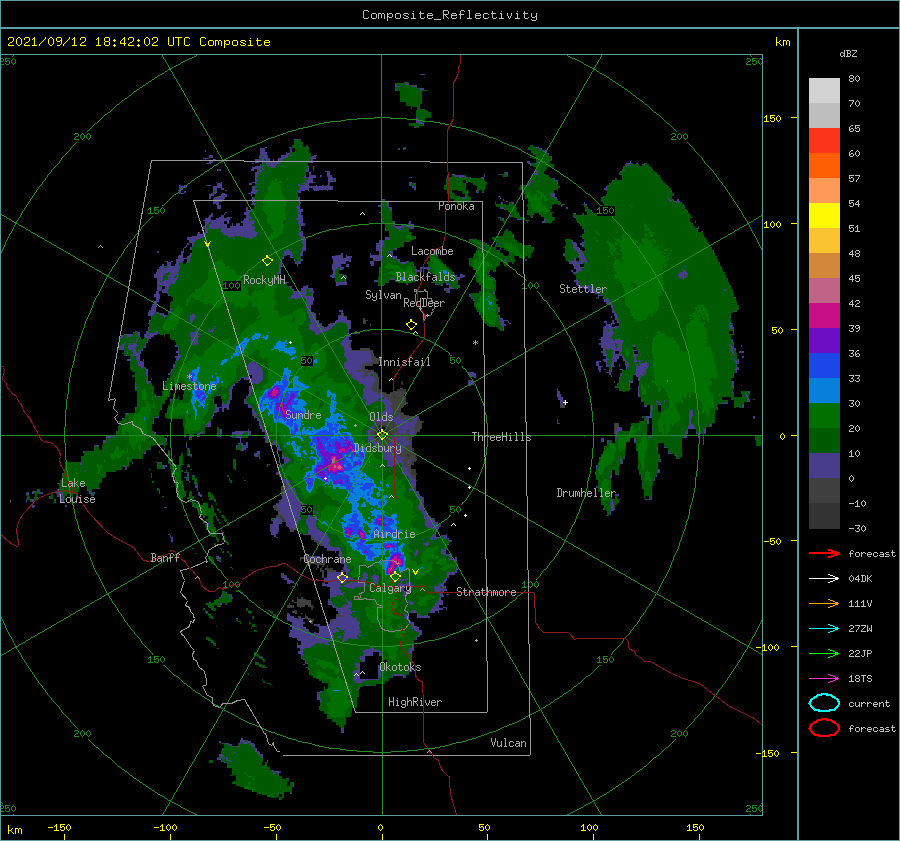Viewport: 900px width, 841px height.
Task: Click the RockyMH label
Action: (x=264, y=280)
